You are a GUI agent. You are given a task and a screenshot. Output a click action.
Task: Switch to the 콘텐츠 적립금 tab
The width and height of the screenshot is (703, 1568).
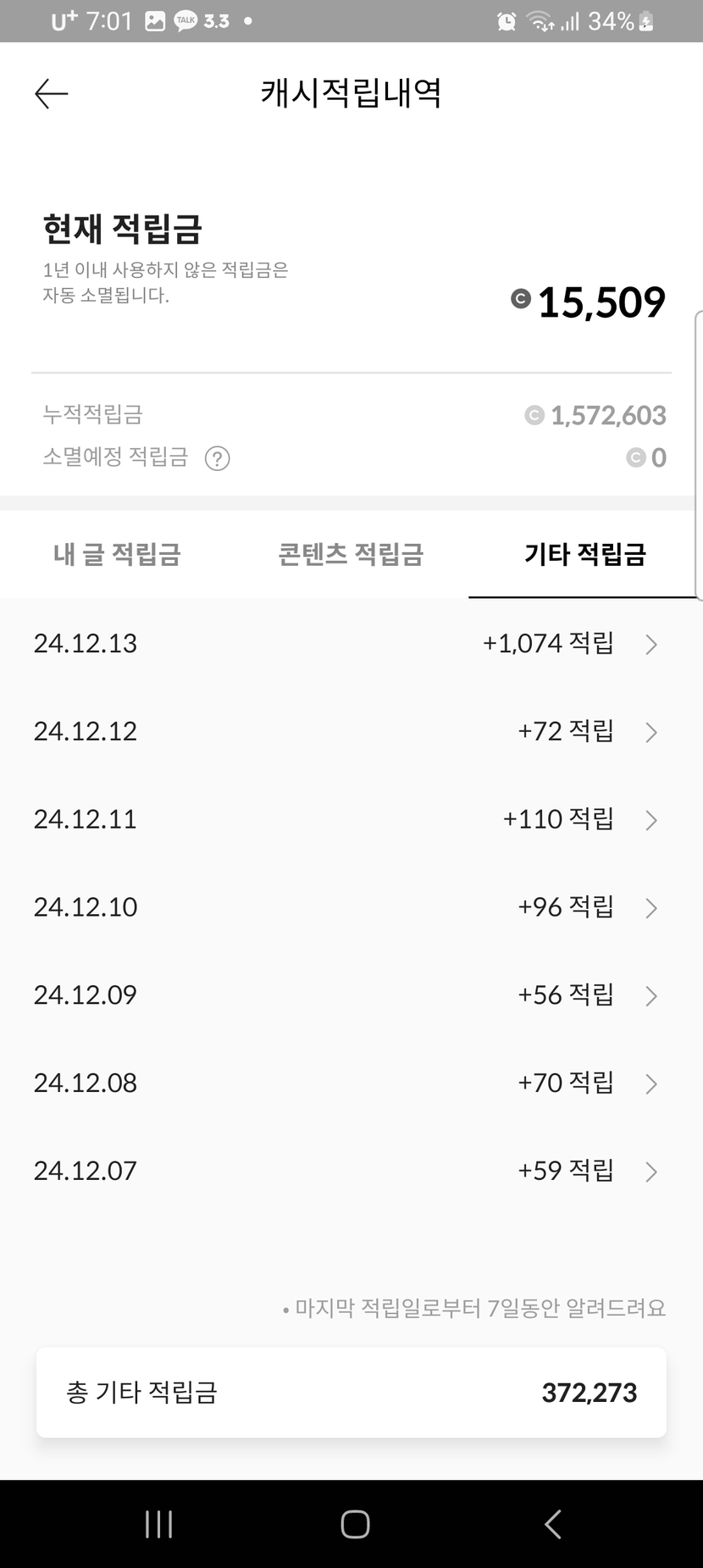click(x=351, y=555)
